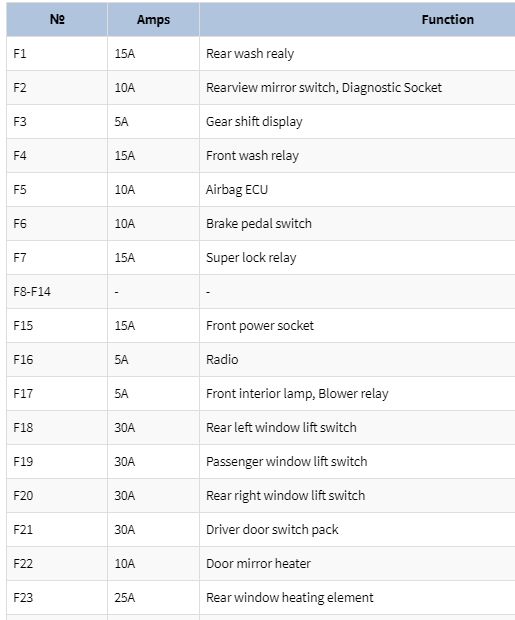
Task: Click the № column header
Action: [57, 19]
